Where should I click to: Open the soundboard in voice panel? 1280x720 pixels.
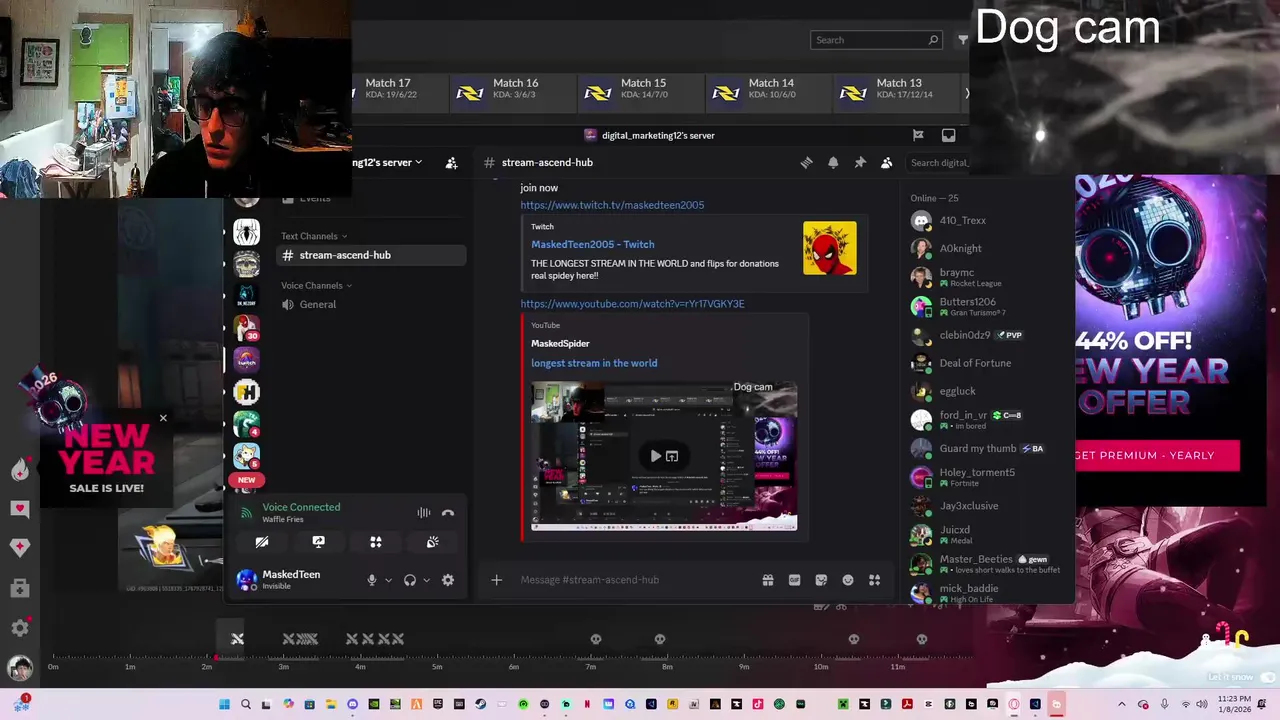point(432,541)
